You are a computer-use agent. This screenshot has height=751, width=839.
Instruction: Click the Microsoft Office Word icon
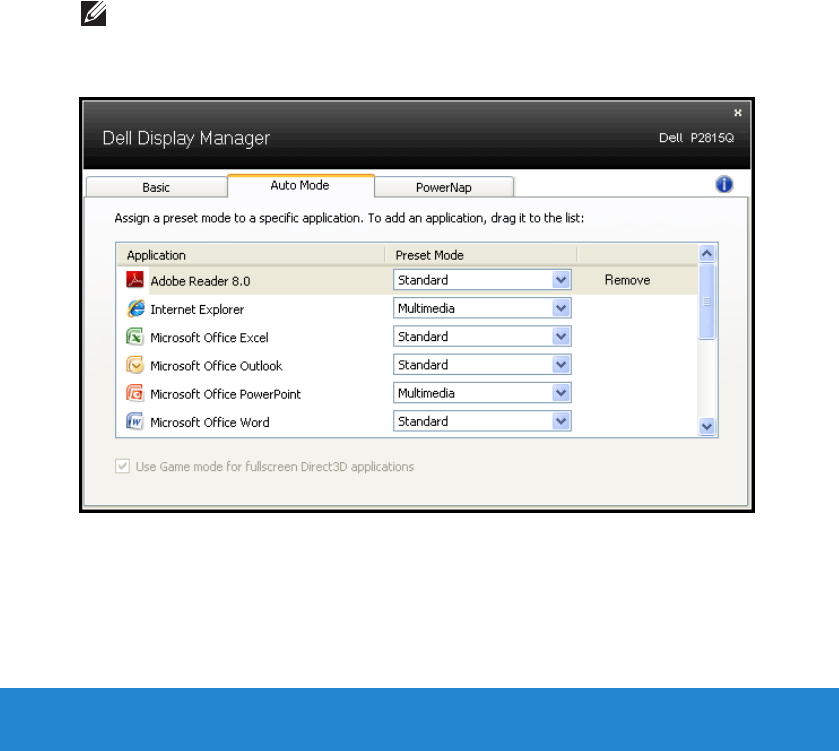click(135, 422)
